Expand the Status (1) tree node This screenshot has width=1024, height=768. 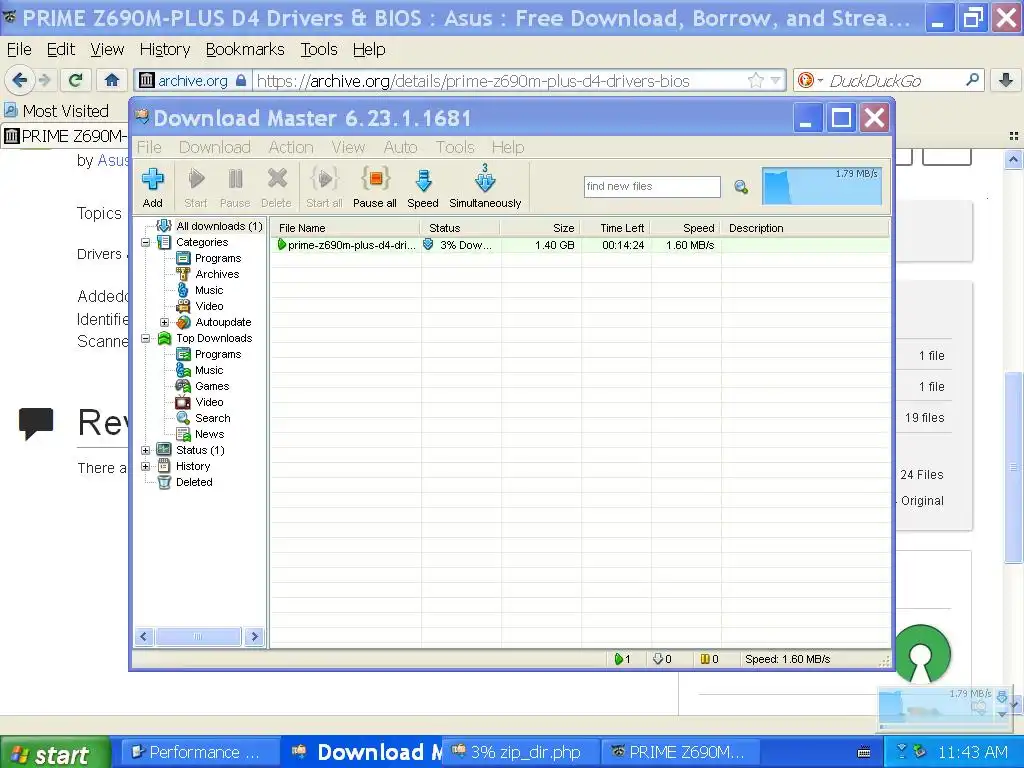tap(146, 451)
